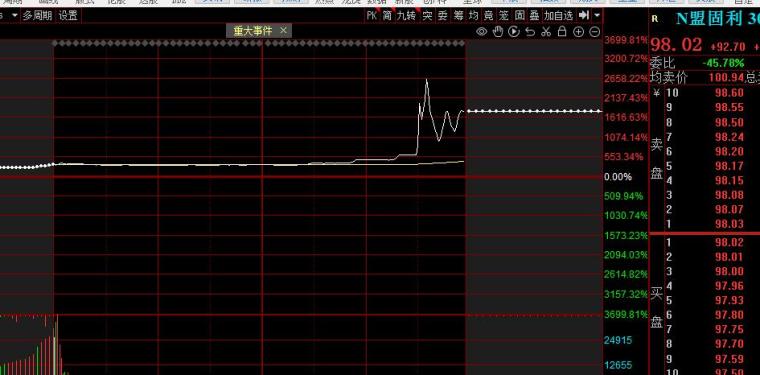This screenshot has width=760, height=375.
Task: Zoom in with the plus circle icon
Action: (578, 32)
